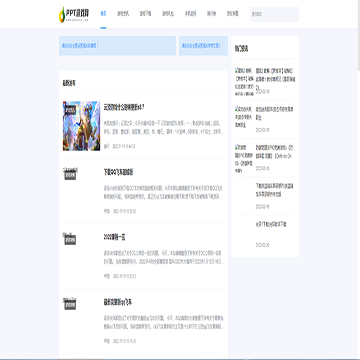Open the article title next to the artwork thumbnail
The width and height of the screenshot is (360, 360).
pyautogui.click(x=124, y=108)
